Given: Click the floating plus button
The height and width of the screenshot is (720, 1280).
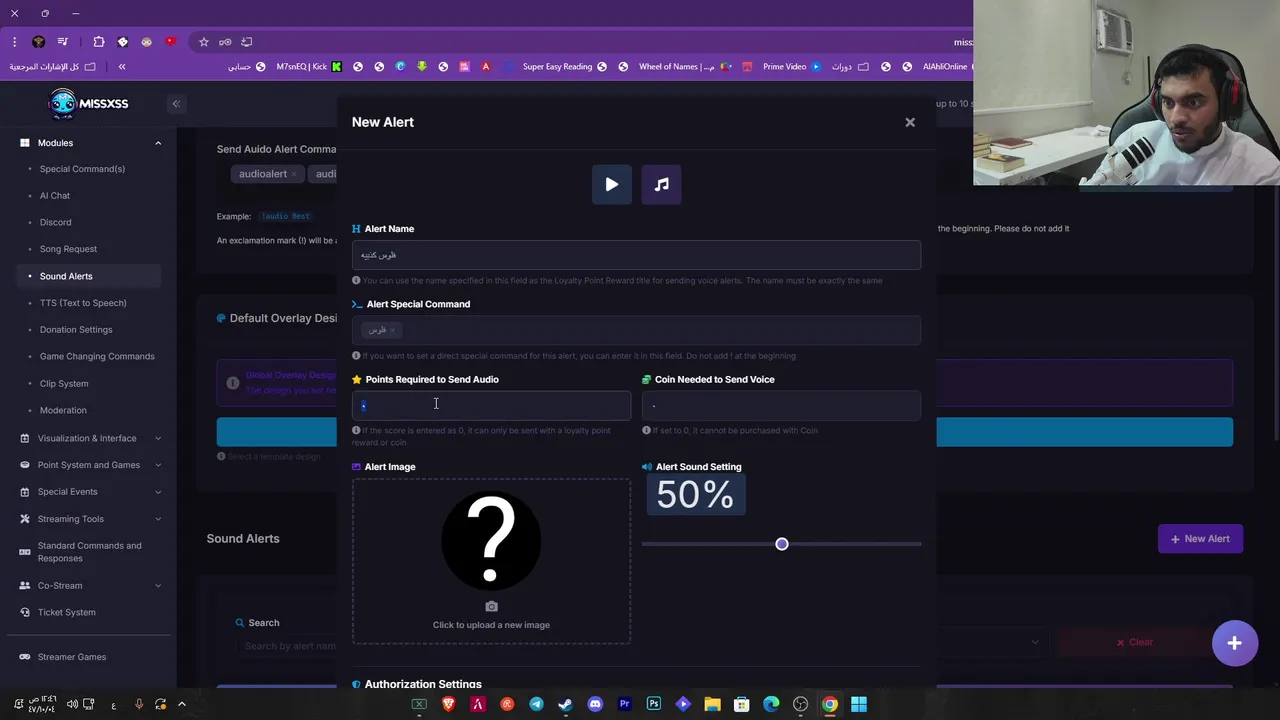Looking at the screenshot, I should pos(1235,643).
